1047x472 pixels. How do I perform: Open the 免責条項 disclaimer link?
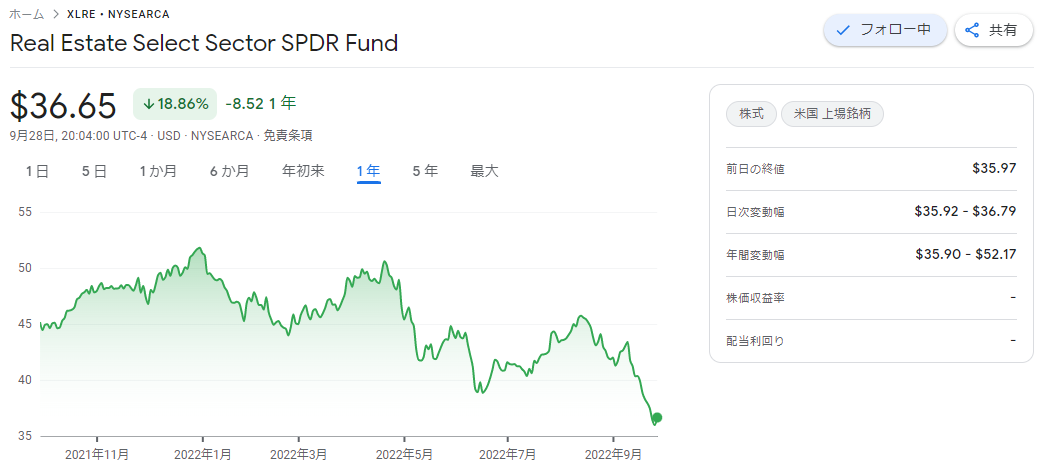coord(288,136)
